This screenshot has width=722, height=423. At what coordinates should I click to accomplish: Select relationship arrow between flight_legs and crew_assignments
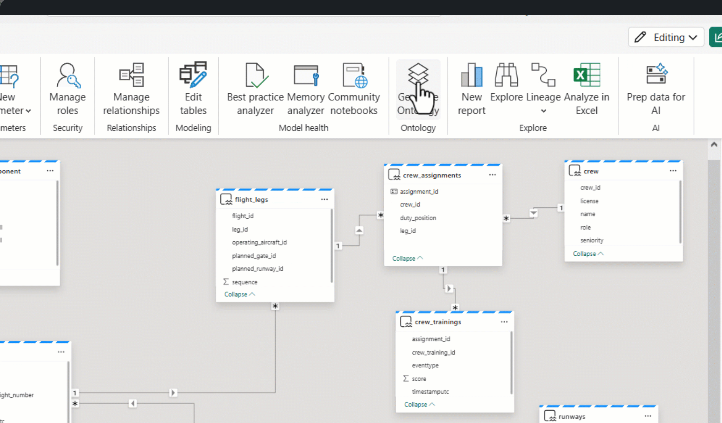pos(359,230)
